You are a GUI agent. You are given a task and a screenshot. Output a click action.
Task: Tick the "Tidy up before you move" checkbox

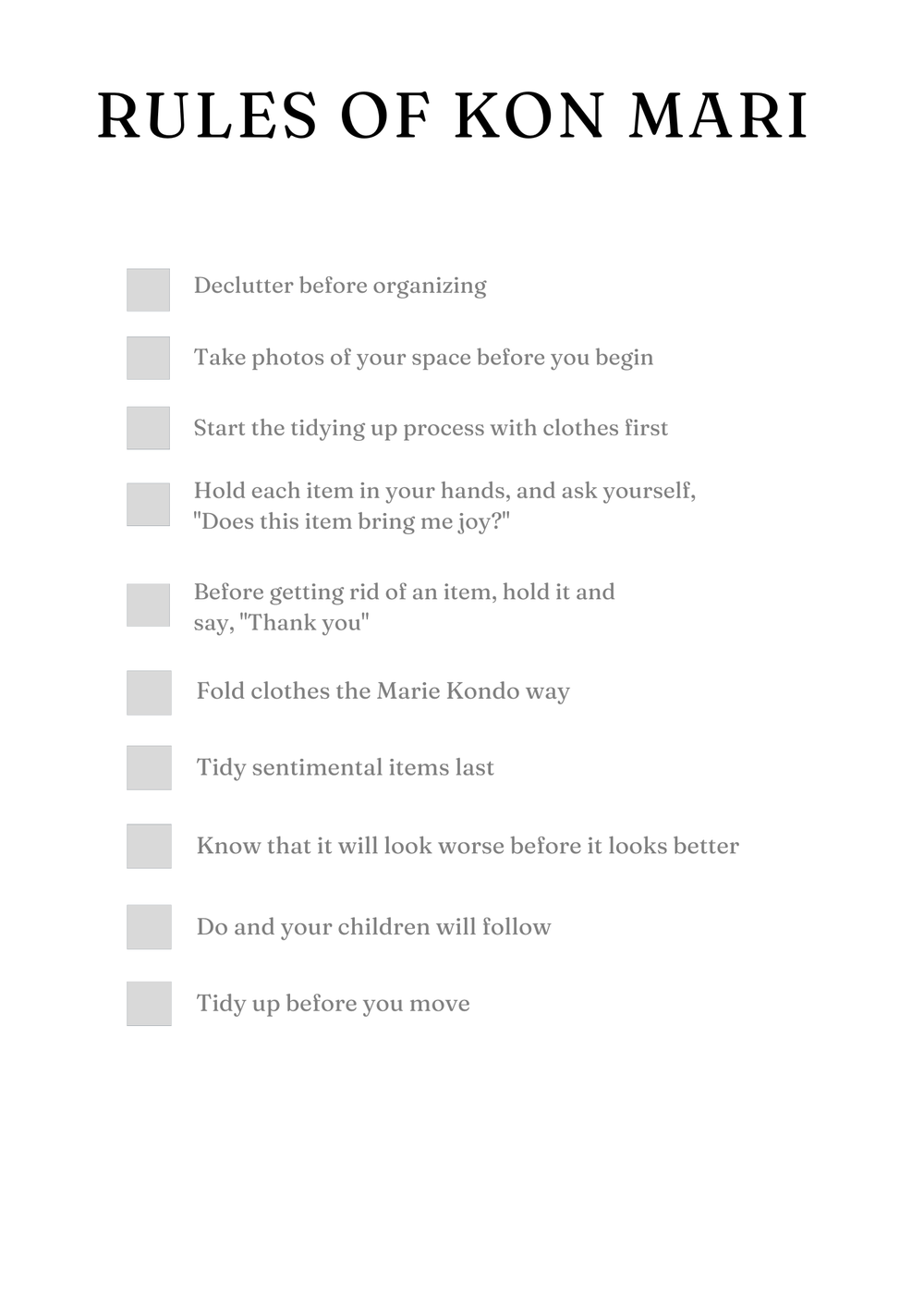149,1003
